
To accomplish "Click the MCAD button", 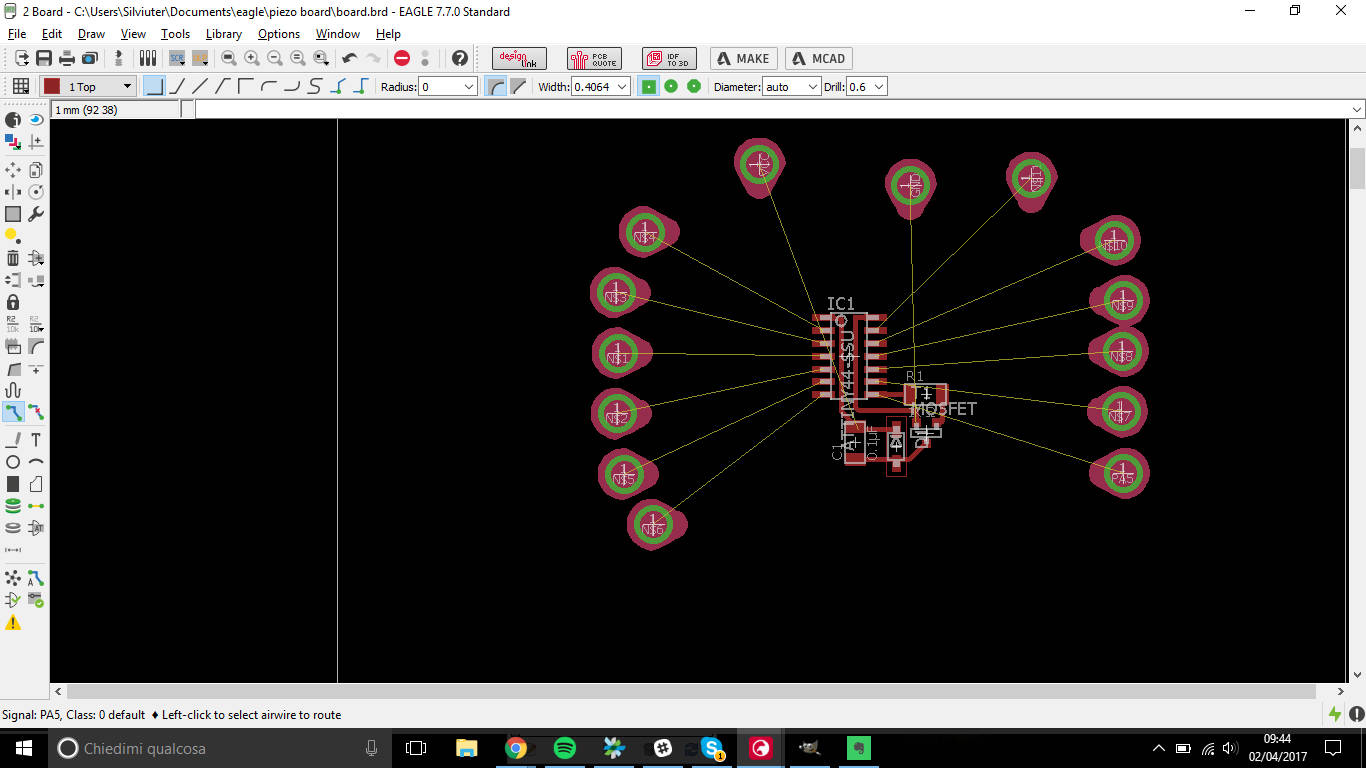I will point(818,59).
